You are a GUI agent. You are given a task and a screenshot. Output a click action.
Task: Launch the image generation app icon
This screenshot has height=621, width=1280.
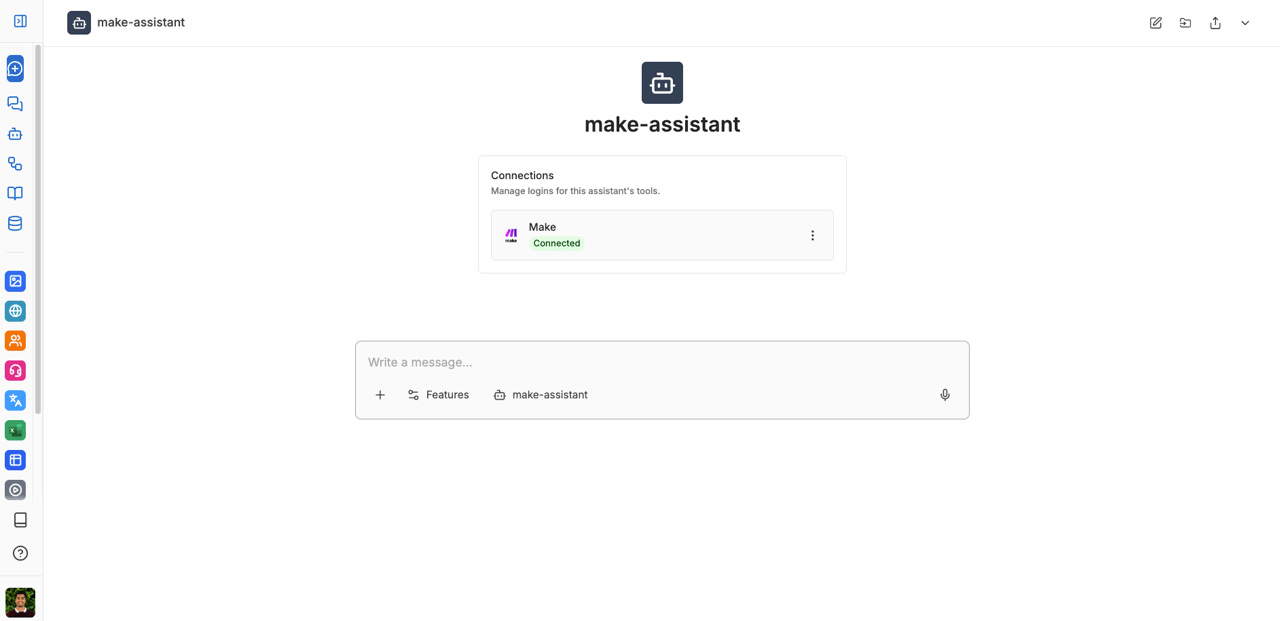click(15, 281)
